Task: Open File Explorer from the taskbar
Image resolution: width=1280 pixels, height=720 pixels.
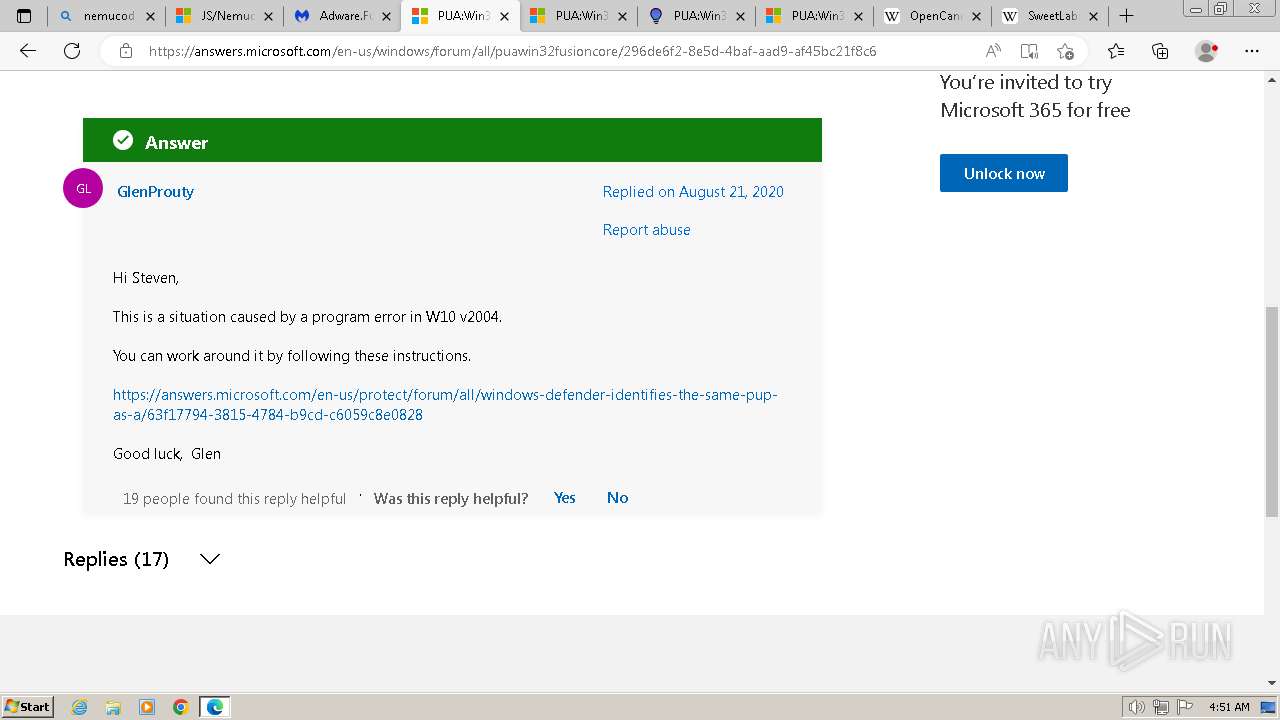Action: click(113, 707)
